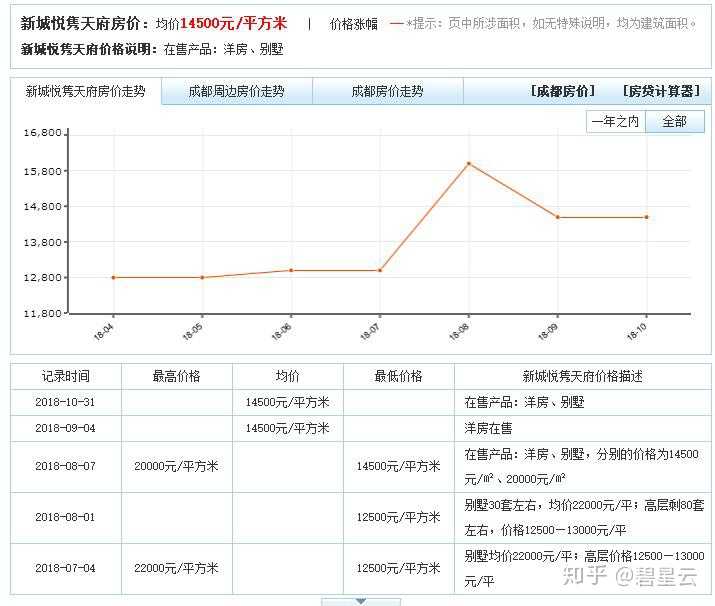Image resolution: width=715 pixels, height=606 pixels.
Task: Click the 20000元/平方米 highest price cell
Action: point(176,466)
